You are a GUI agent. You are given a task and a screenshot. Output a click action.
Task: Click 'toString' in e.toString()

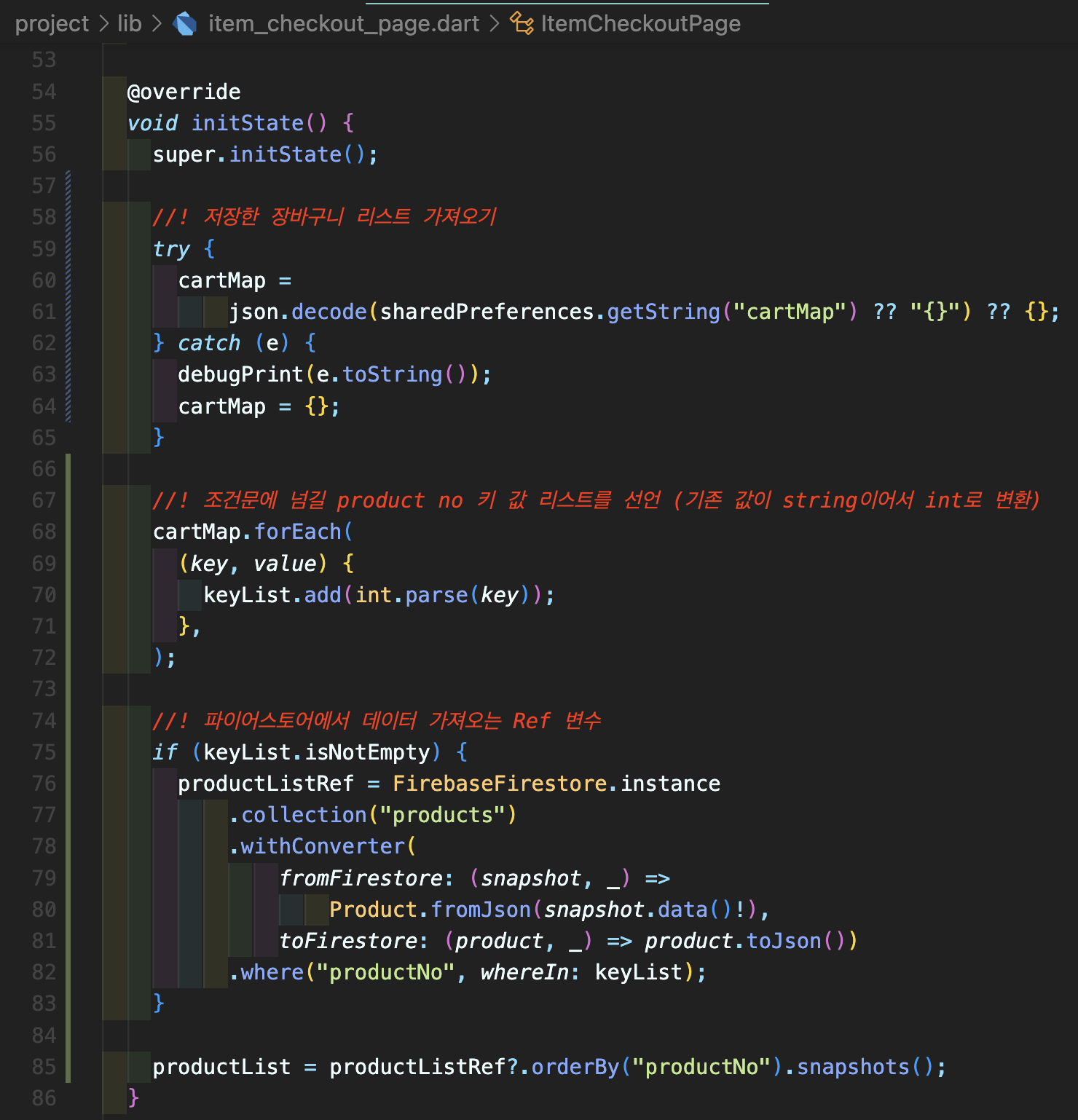pyautogui.click(x=393, y=374)
